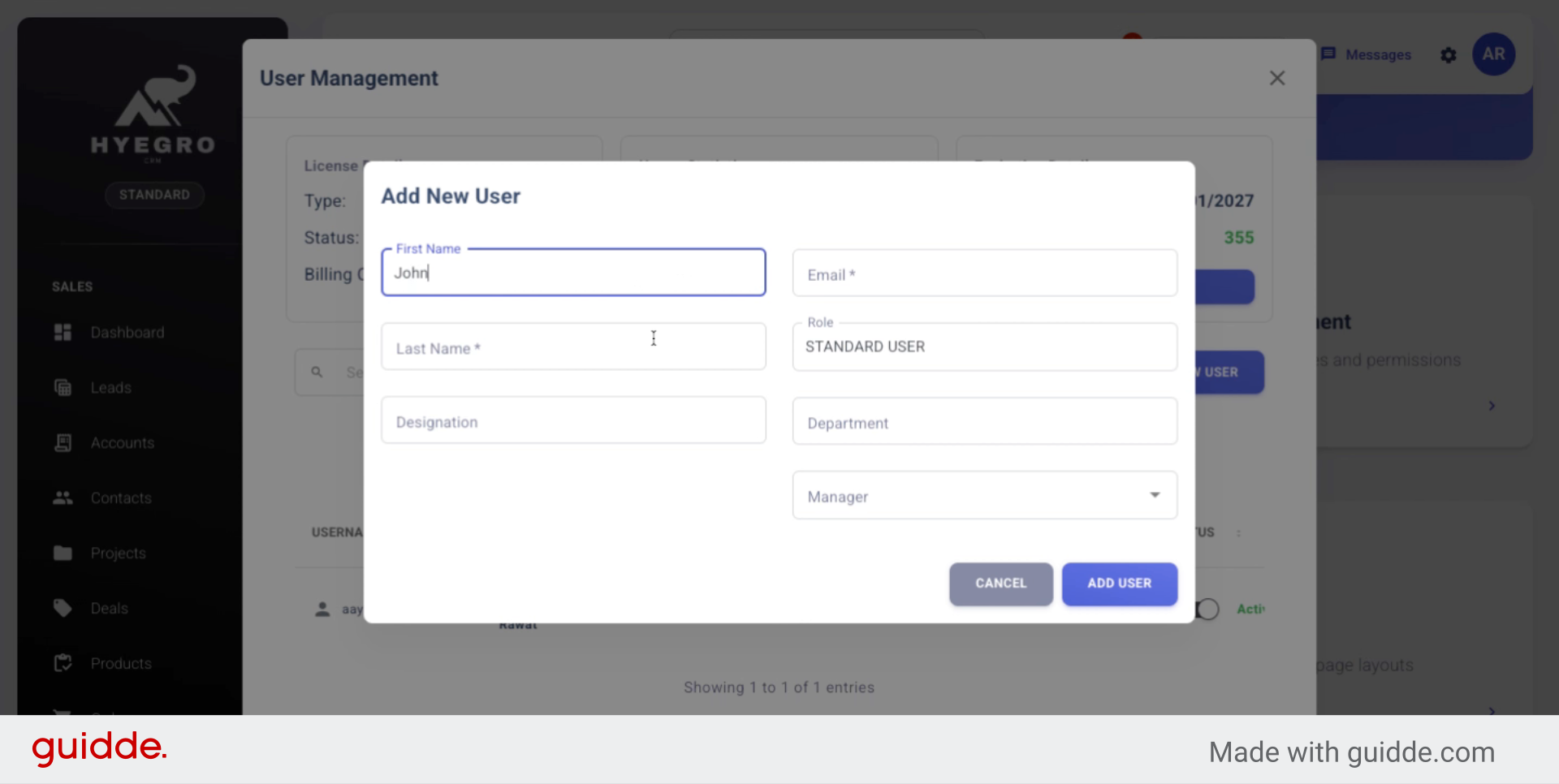Open the Role STANDARD USER selector
This screenshot has width=1559, height=784.
click(x=984, y=347)
